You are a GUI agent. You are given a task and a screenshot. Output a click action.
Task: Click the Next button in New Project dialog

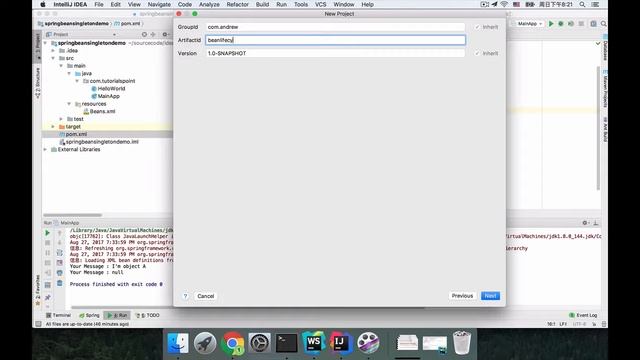tap(490, 296)
